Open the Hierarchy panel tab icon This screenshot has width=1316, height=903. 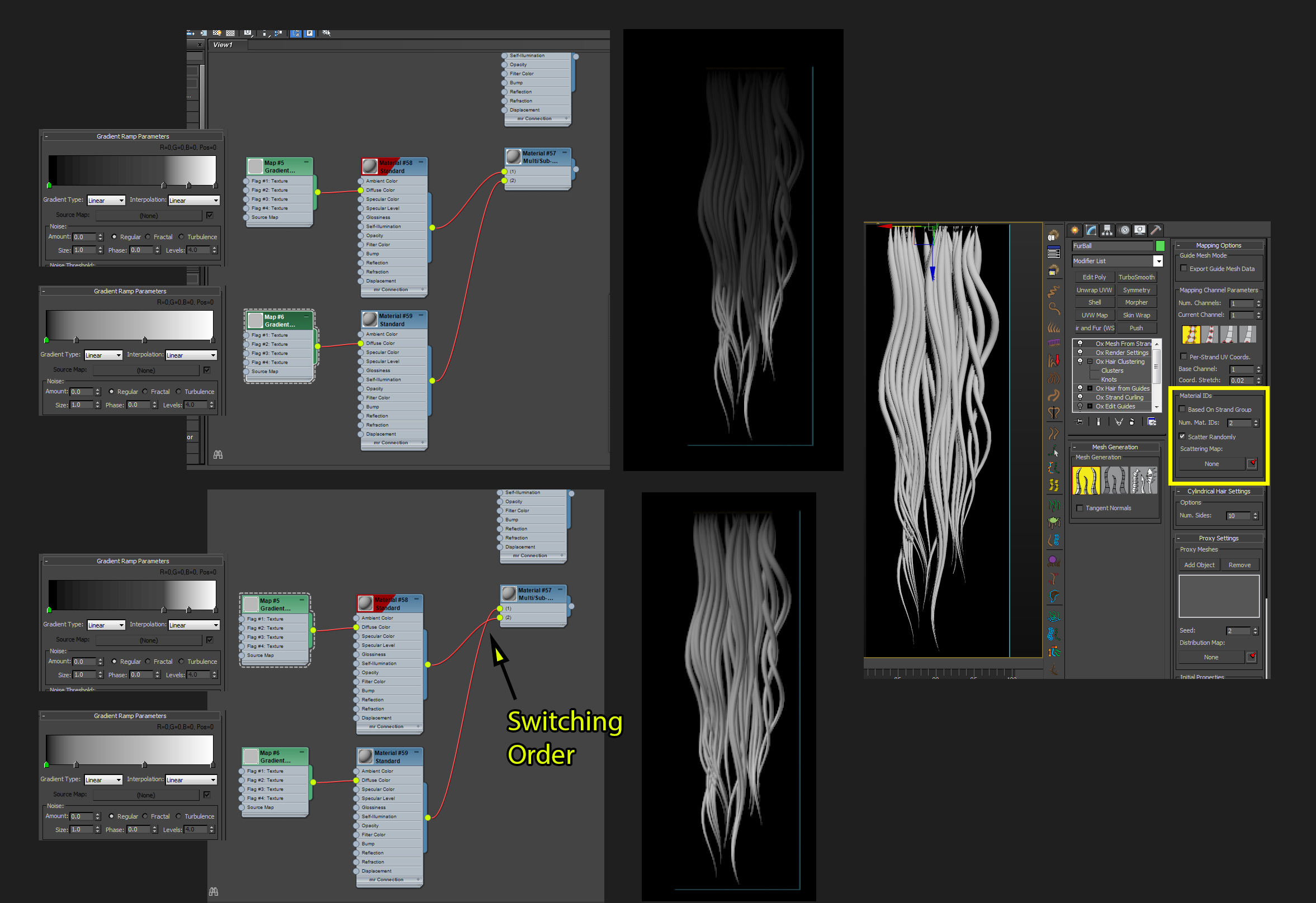click(x=1106, y=230)
